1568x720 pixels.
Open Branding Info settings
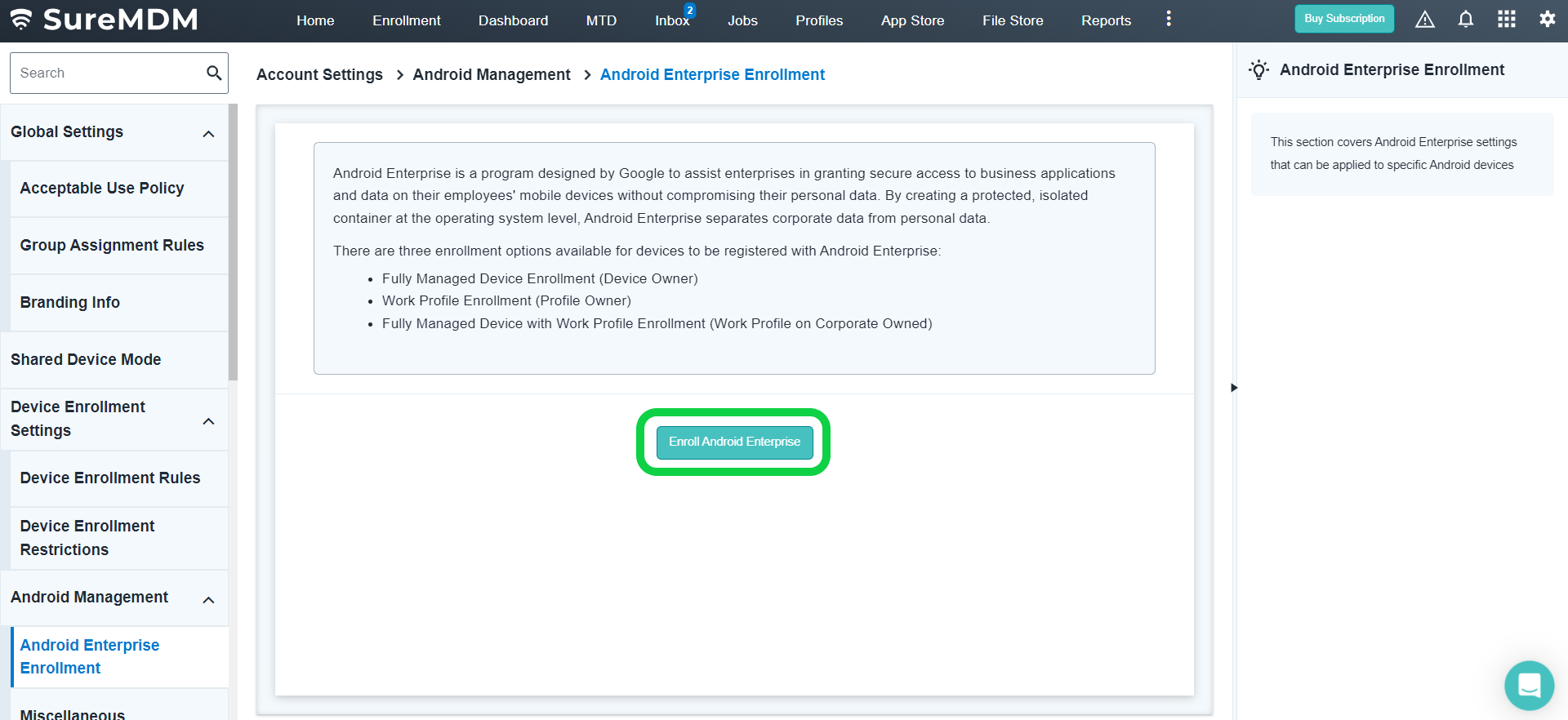coord(119,303)
